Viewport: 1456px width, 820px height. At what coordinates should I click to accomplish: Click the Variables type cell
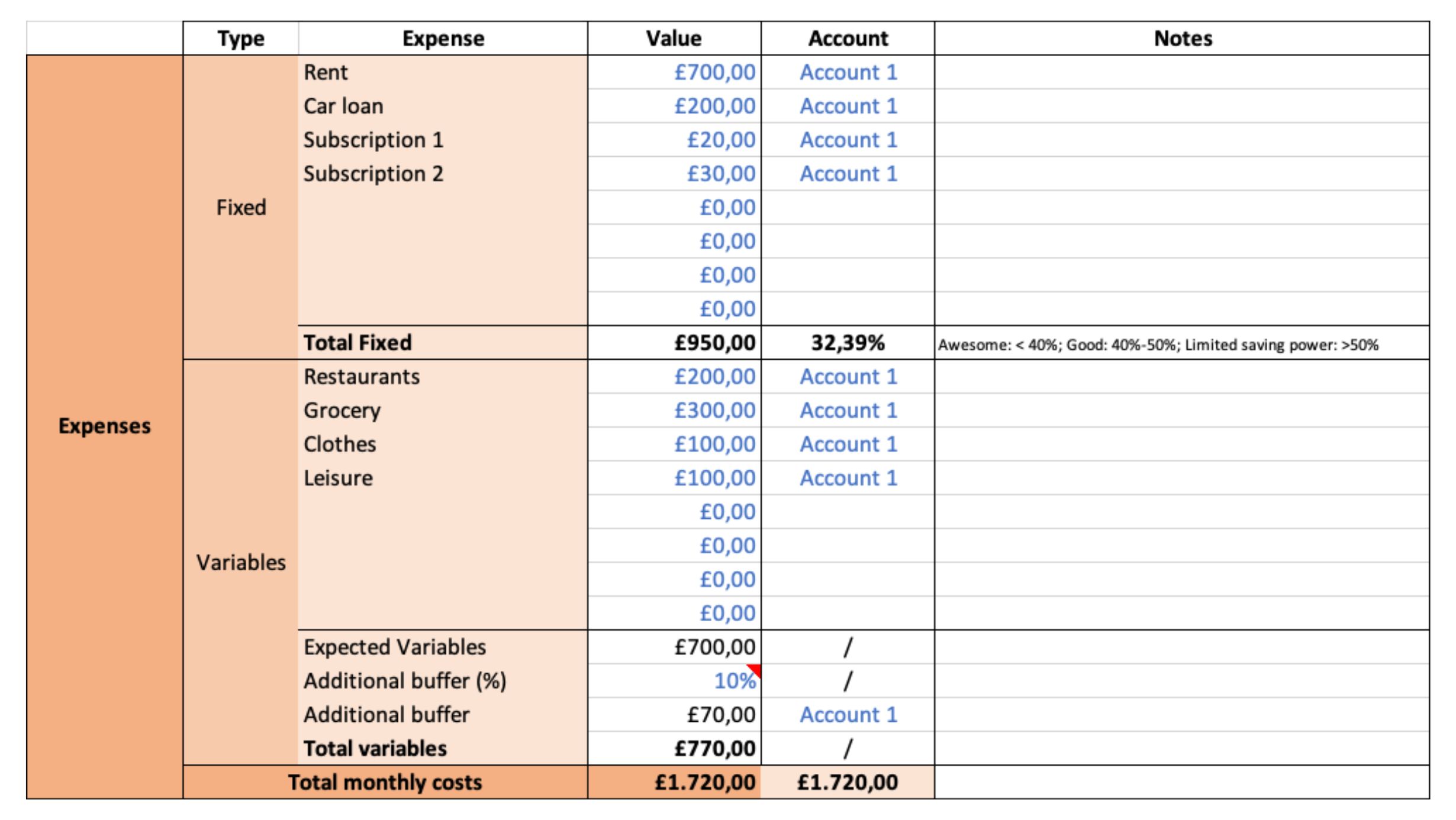(240, 563)
